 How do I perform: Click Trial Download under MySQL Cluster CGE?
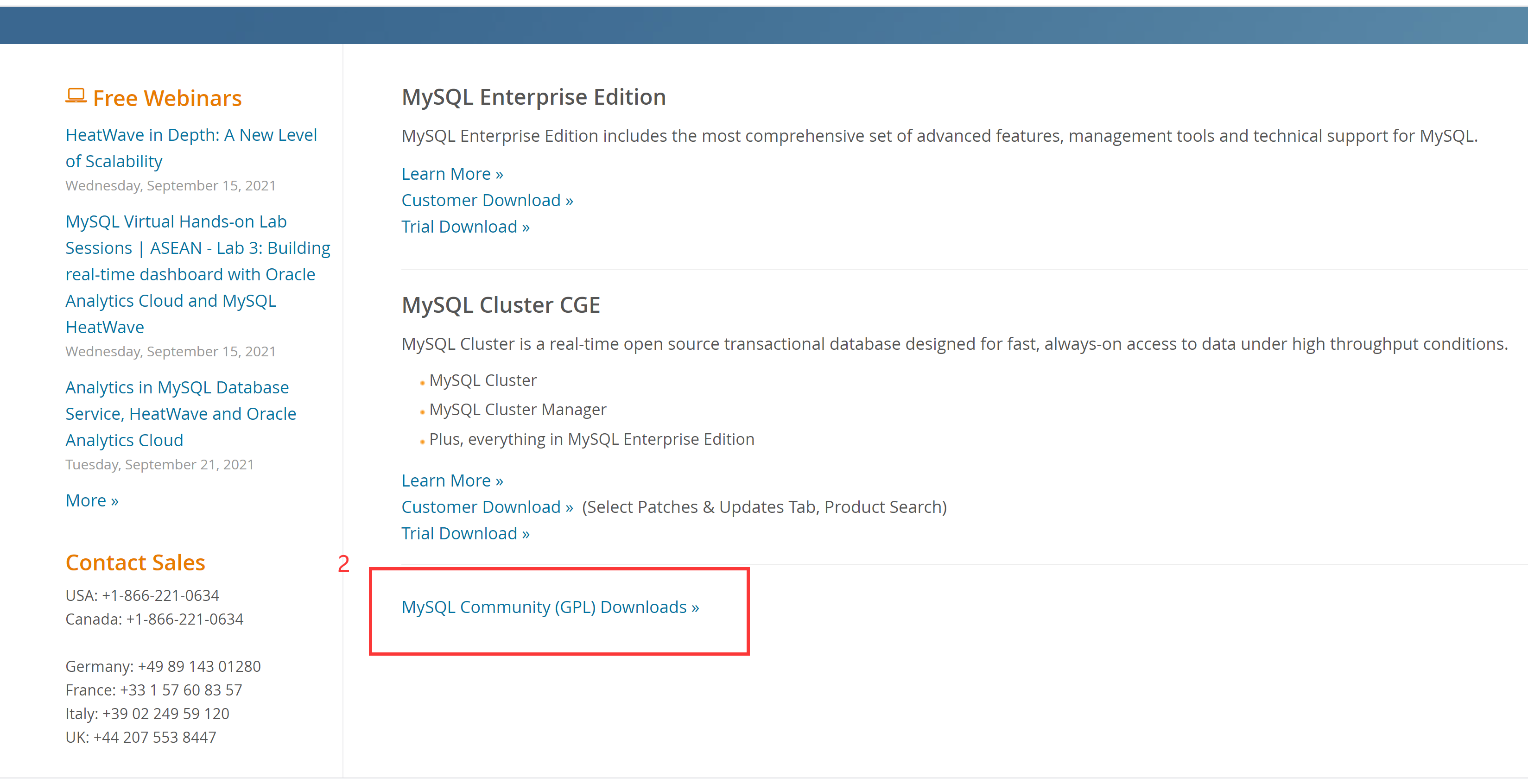tap(465, 533)
